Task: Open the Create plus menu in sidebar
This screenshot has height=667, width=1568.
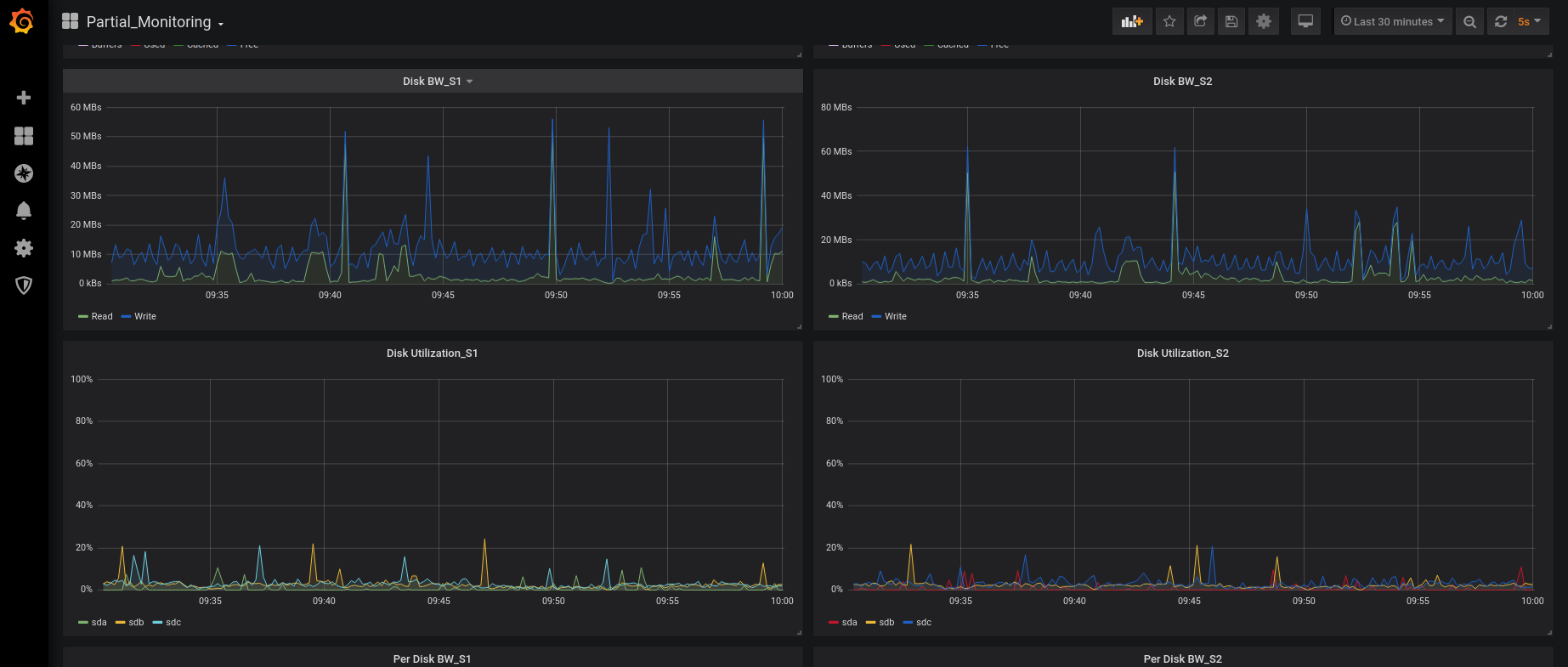Action: coord(24,98)
